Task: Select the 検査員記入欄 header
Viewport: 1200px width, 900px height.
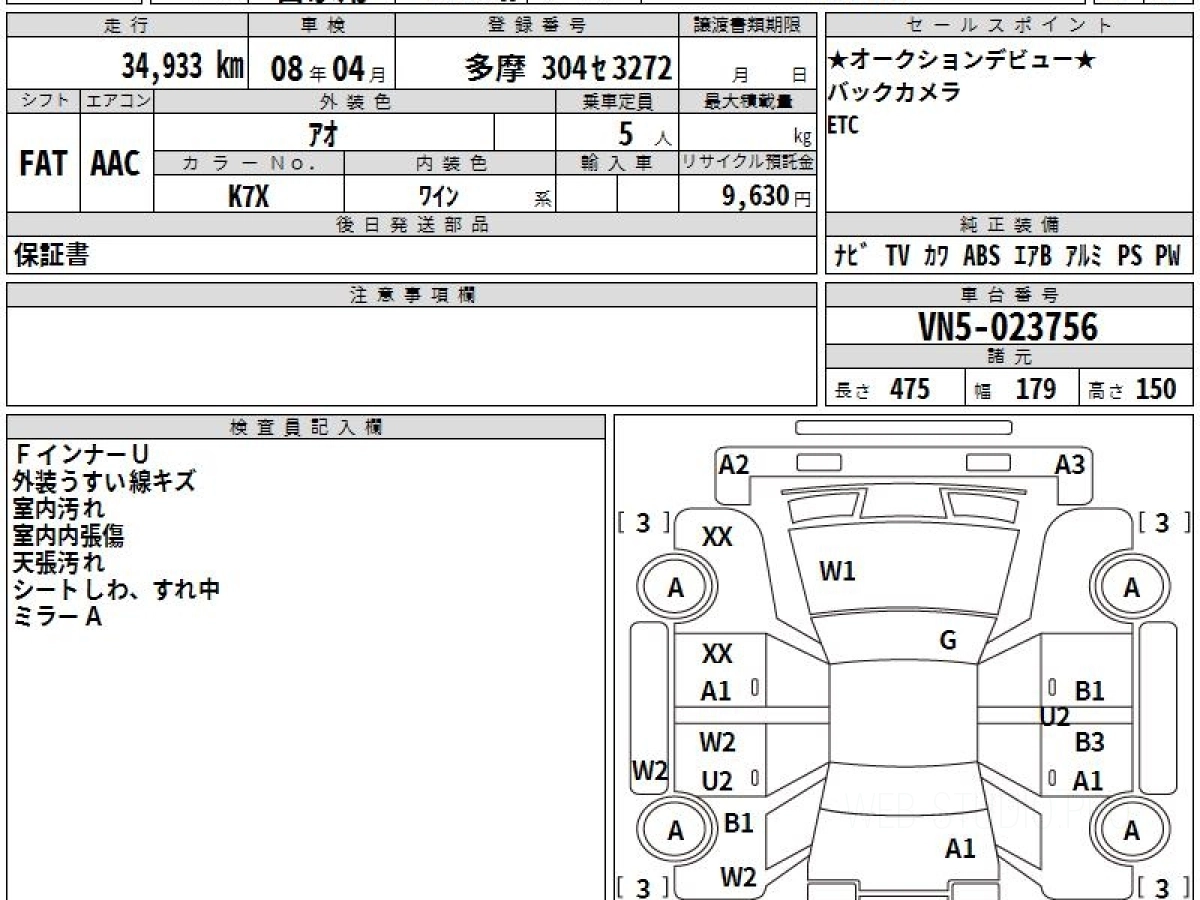Action: coord(306,427)
